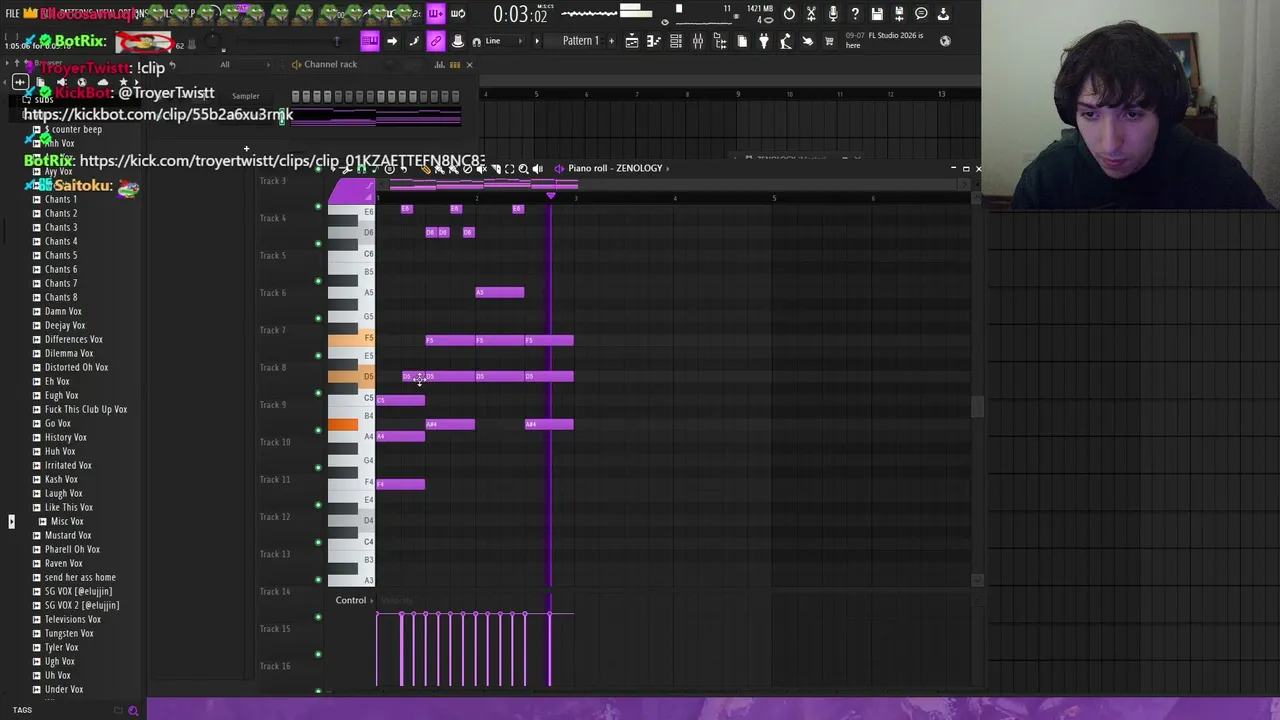Open the chat bubble icon in toolbar
The image size is (1280, 720).
click(921, 13)
